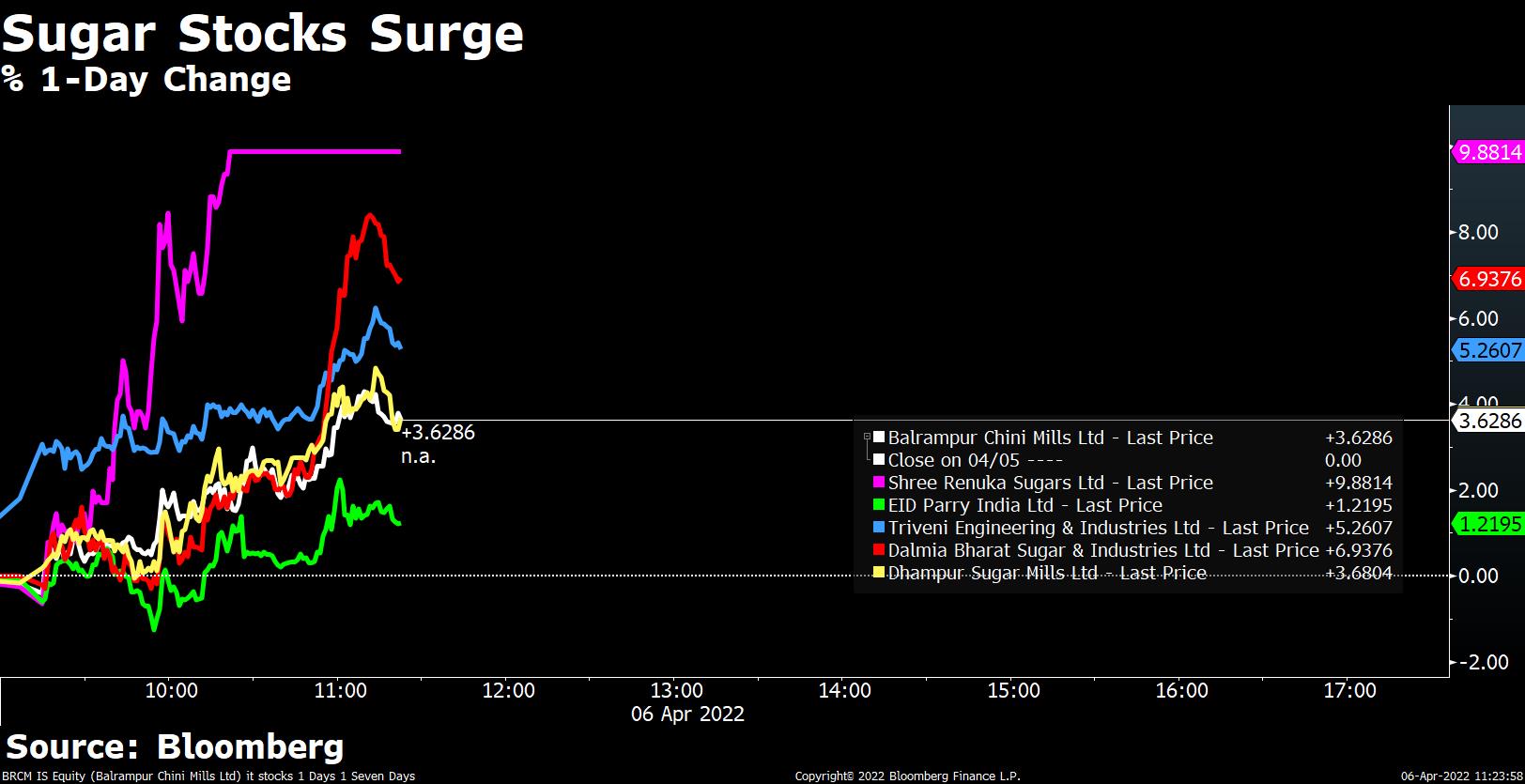The height and width of the screenshot is (784, 1525).
Task: Click the Sugar Stocks Surge chart title
Action: click(x=263, y=35)
